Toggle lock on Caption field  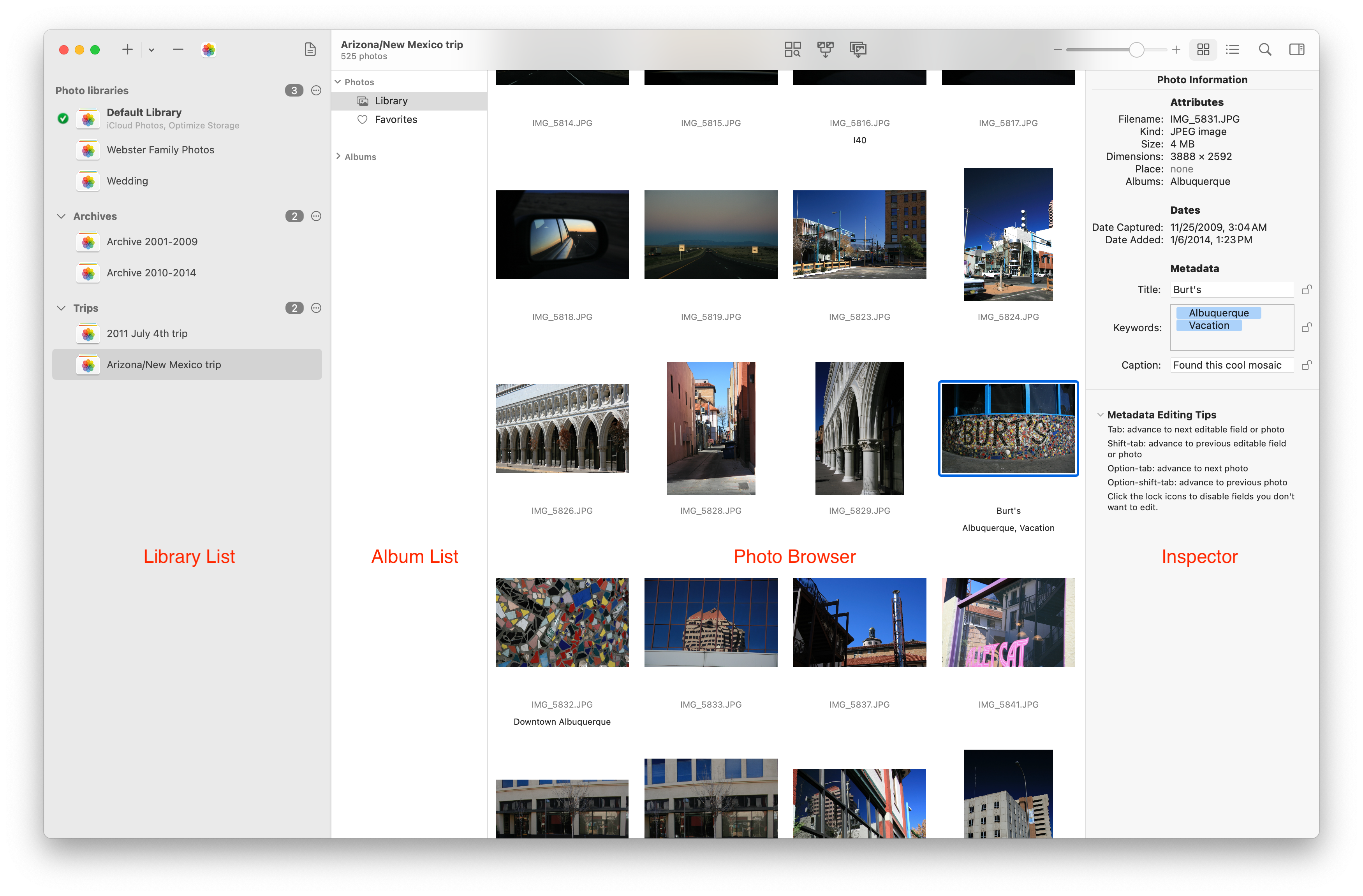coord(1306,365)
